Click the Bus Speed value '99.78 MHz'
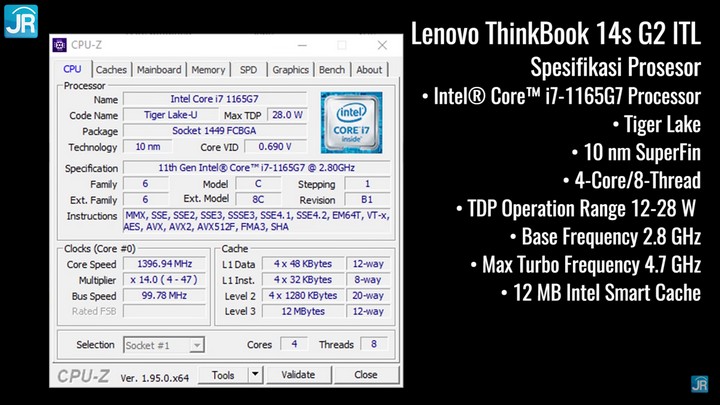 164,296
